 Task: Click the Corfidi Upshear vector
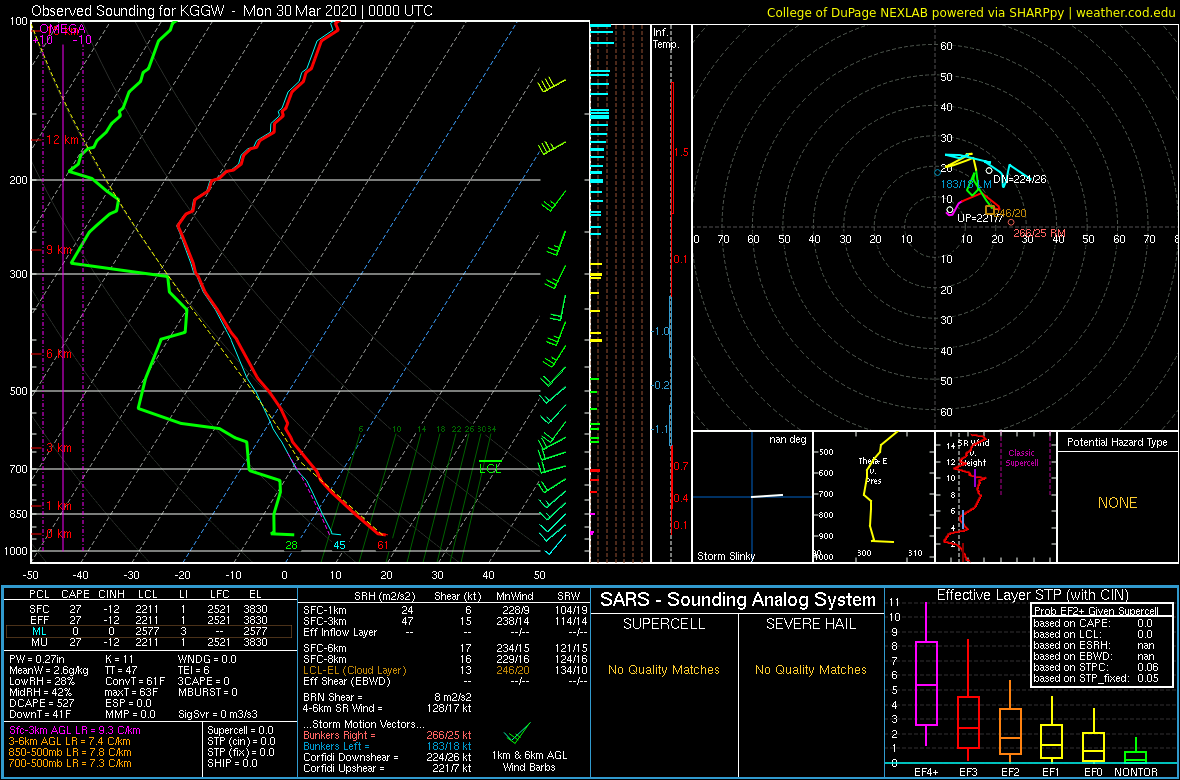388,768
